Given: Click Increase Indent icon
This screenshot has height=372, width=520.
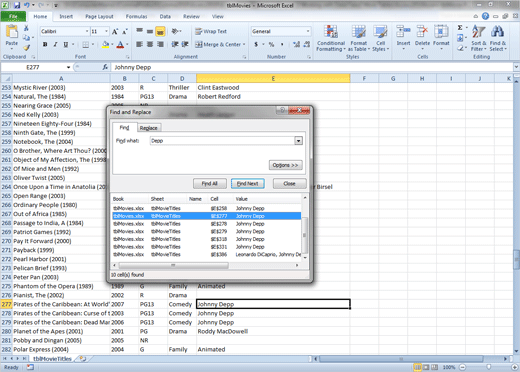Looking at the screenshot, I should point(185,44).
